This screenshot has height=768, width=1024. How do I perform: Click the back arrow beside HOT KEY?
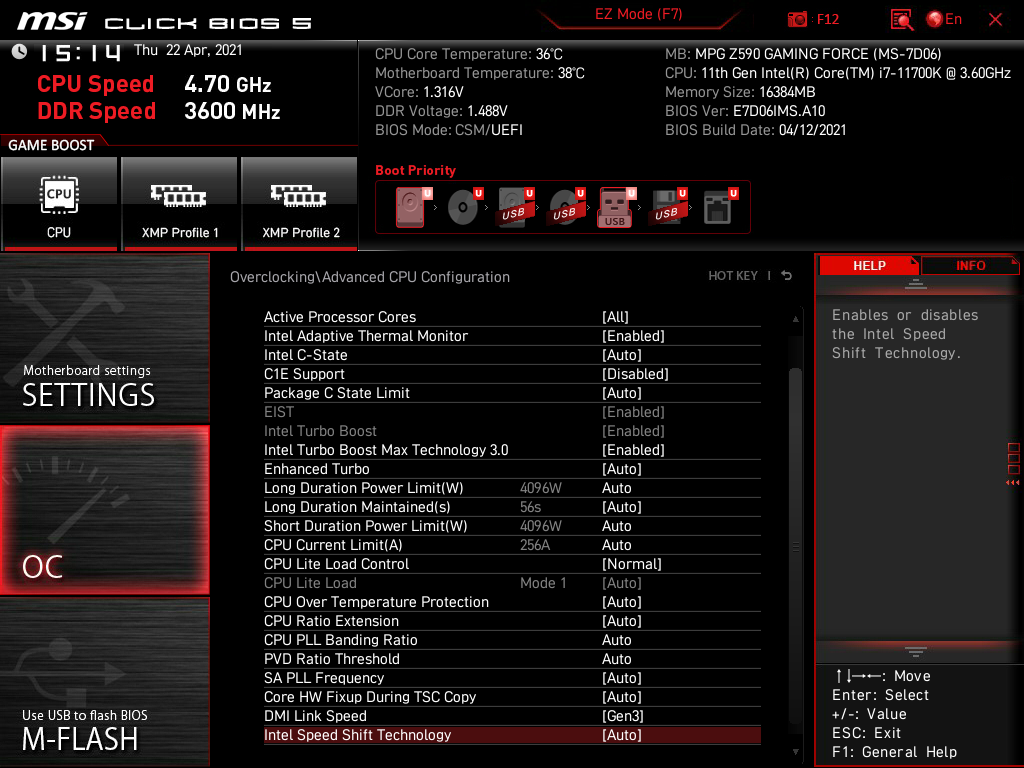(x=787, y=276)
